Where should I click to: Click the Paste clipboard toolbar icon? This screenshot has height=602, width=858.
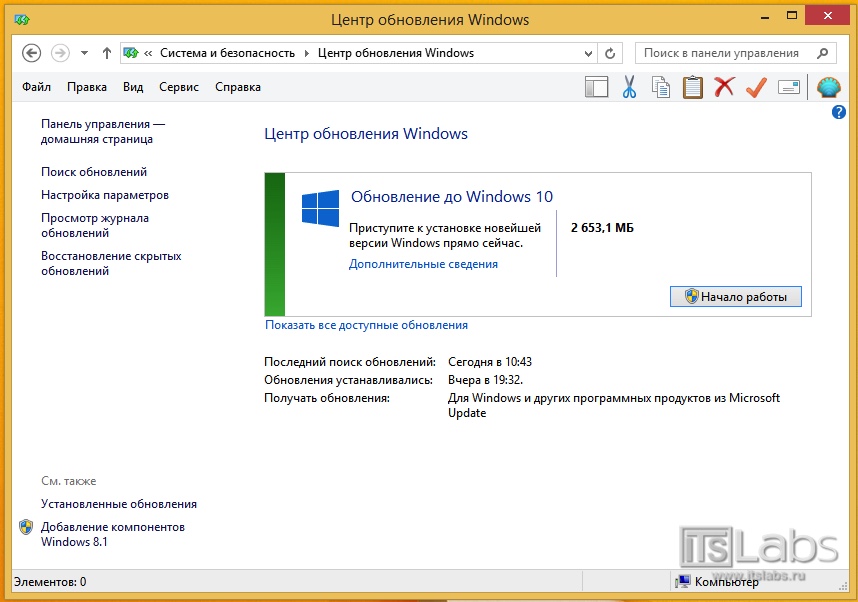click(692, 87)
